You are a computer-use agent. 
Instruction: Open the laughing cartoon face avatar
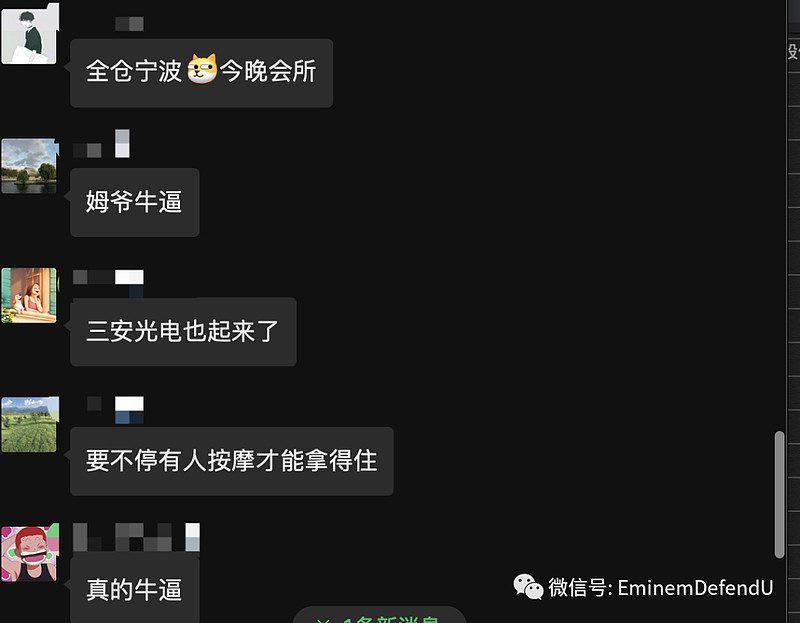pyautogui.click(x=30, y=553)
